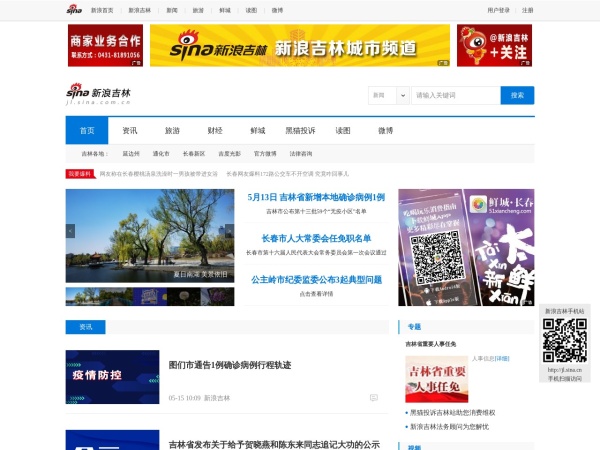The image size is (600, 450).
Task: Open 新浪吉林法务顾问为您解忧 link
Action: coord(449,427)
